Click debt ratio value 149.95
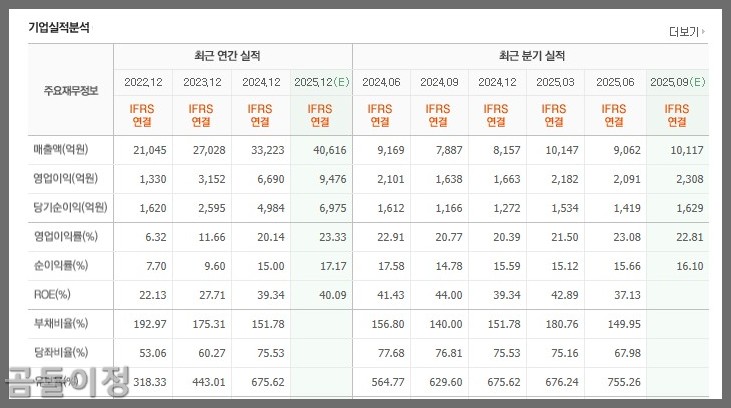The width and height of the screenshot is (731, 408). tap(624, 324)
